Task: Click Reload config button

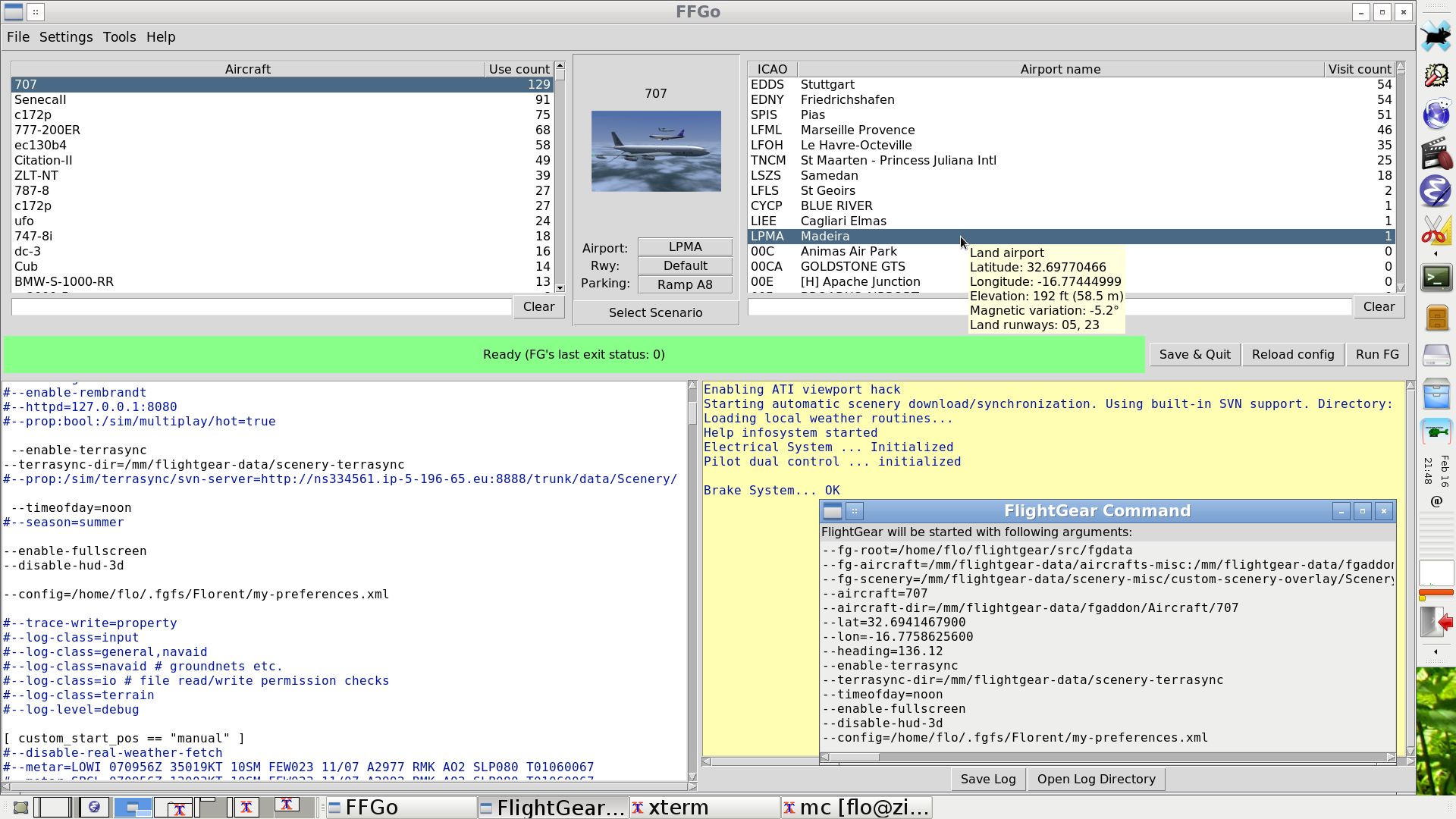Action: [x=1293, y=355]
